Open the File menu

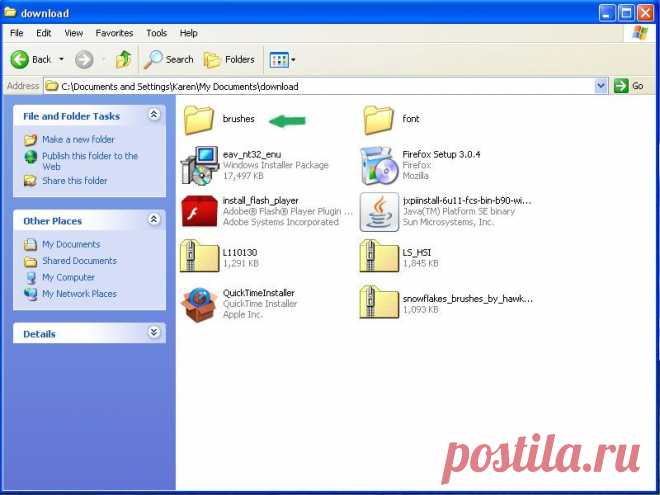[16, 33]
